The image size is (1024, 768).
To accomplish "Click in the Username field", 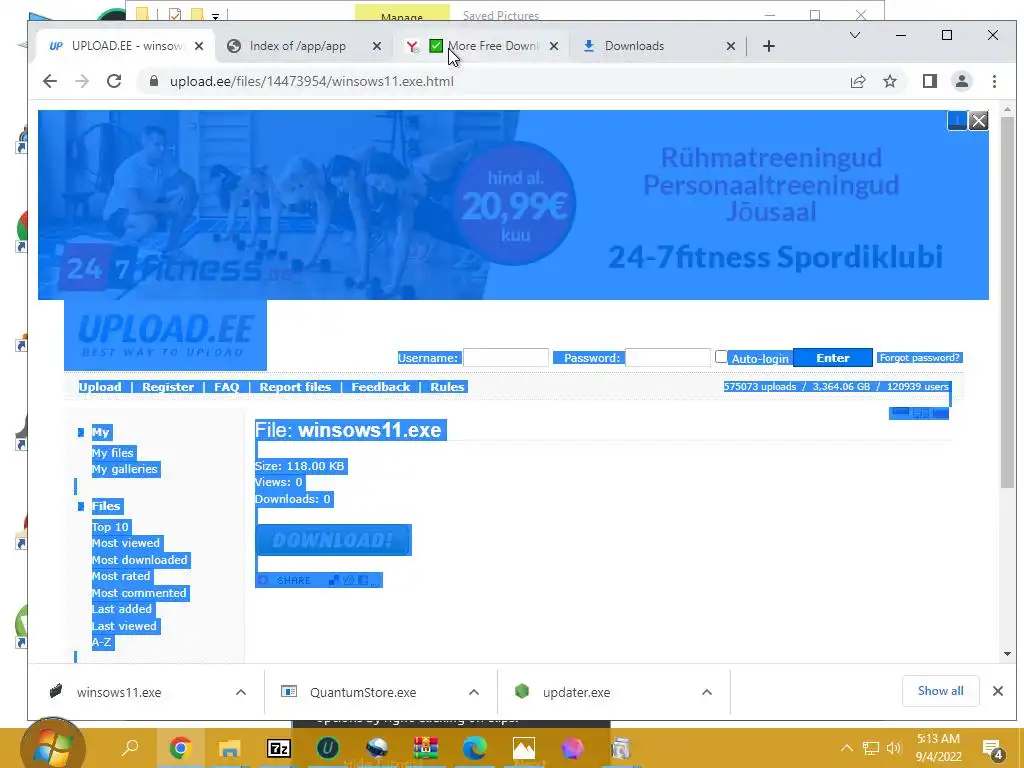I will tap(505, 357).
